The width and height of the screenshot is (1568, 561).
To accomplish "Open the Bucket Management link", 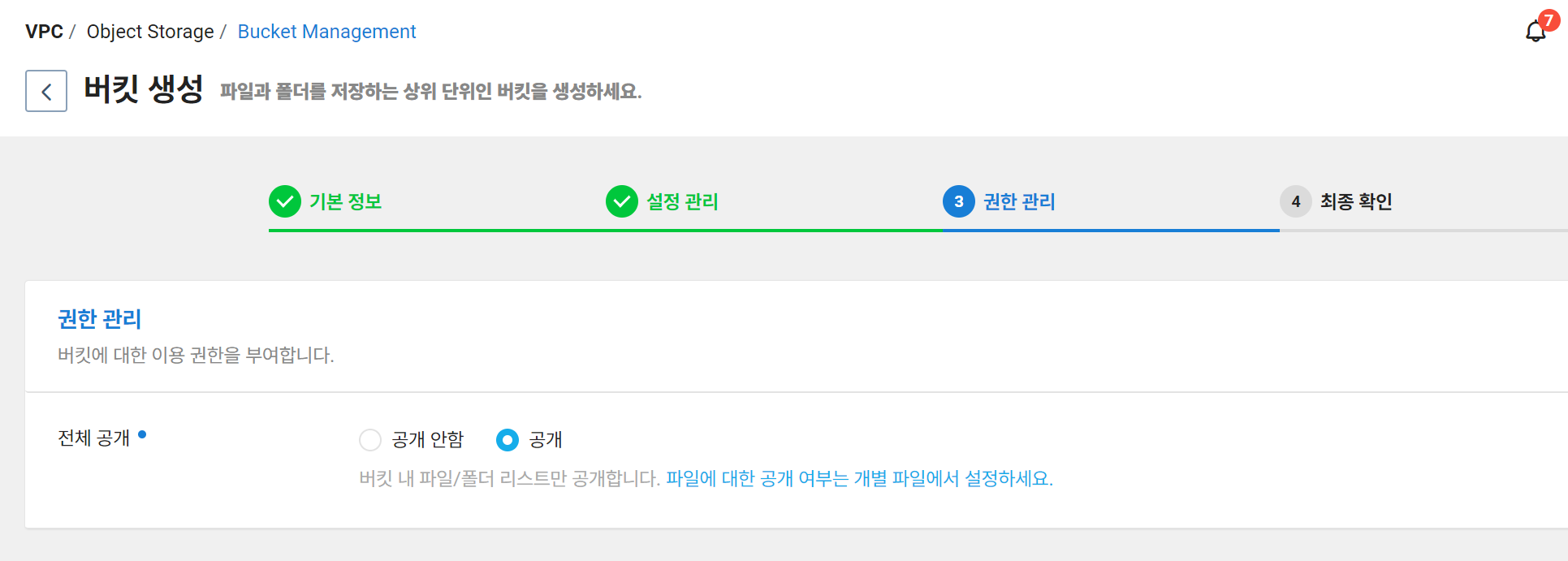I will (326, 32).
